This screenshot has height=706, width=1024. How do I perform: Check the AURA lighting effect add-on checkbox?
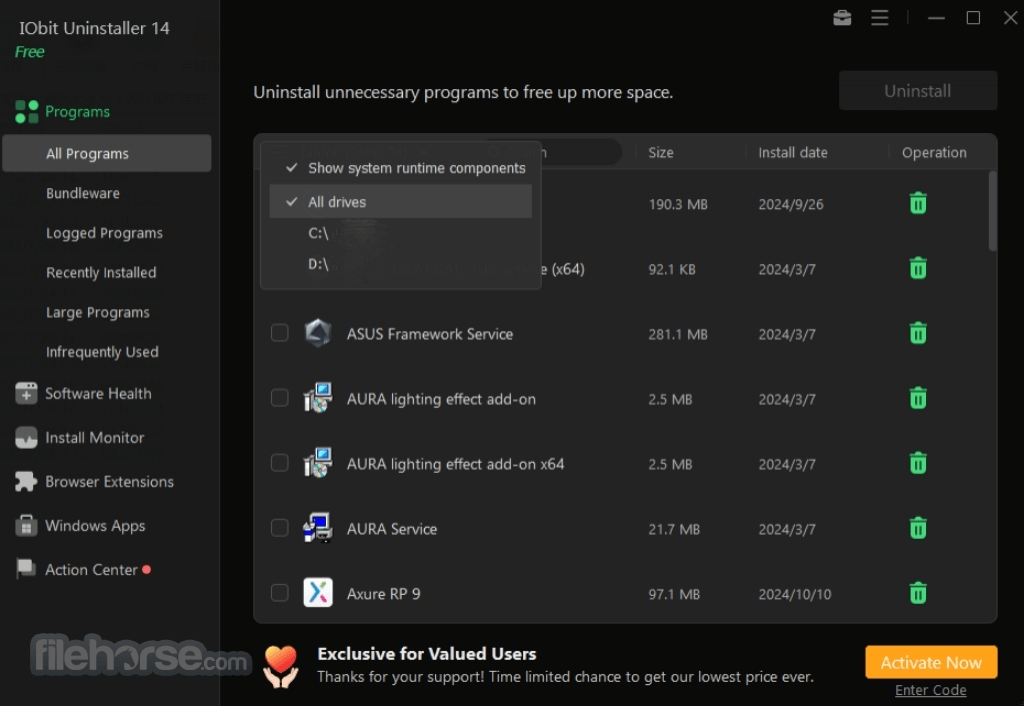280,398
